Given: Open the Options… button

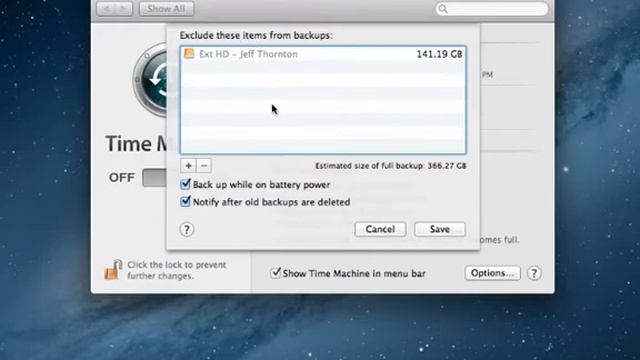Looking at the screenshot, I should pos(493,273).
